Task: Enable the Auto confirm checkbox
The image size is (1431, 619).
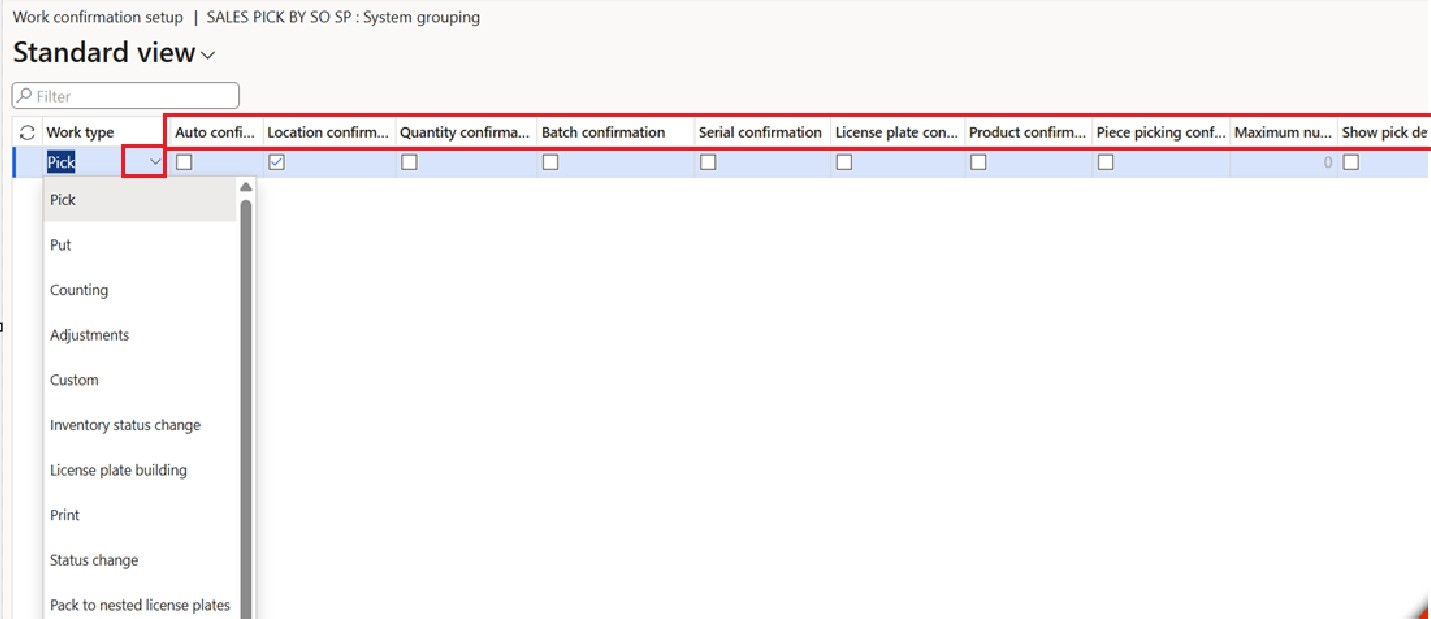Action: [x=184, y=162]
